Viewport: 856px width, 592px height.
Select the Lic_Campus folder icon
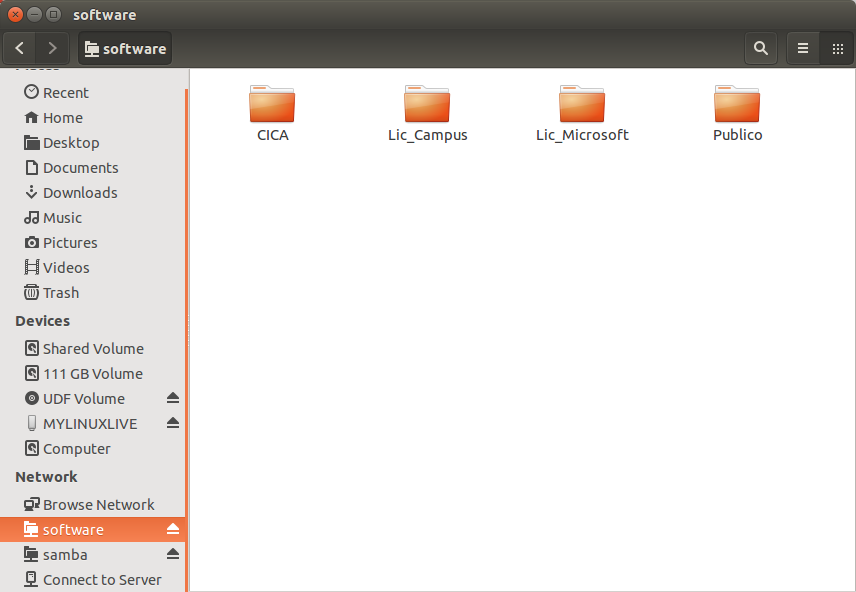pyautogui.click(x=427, y=104)
